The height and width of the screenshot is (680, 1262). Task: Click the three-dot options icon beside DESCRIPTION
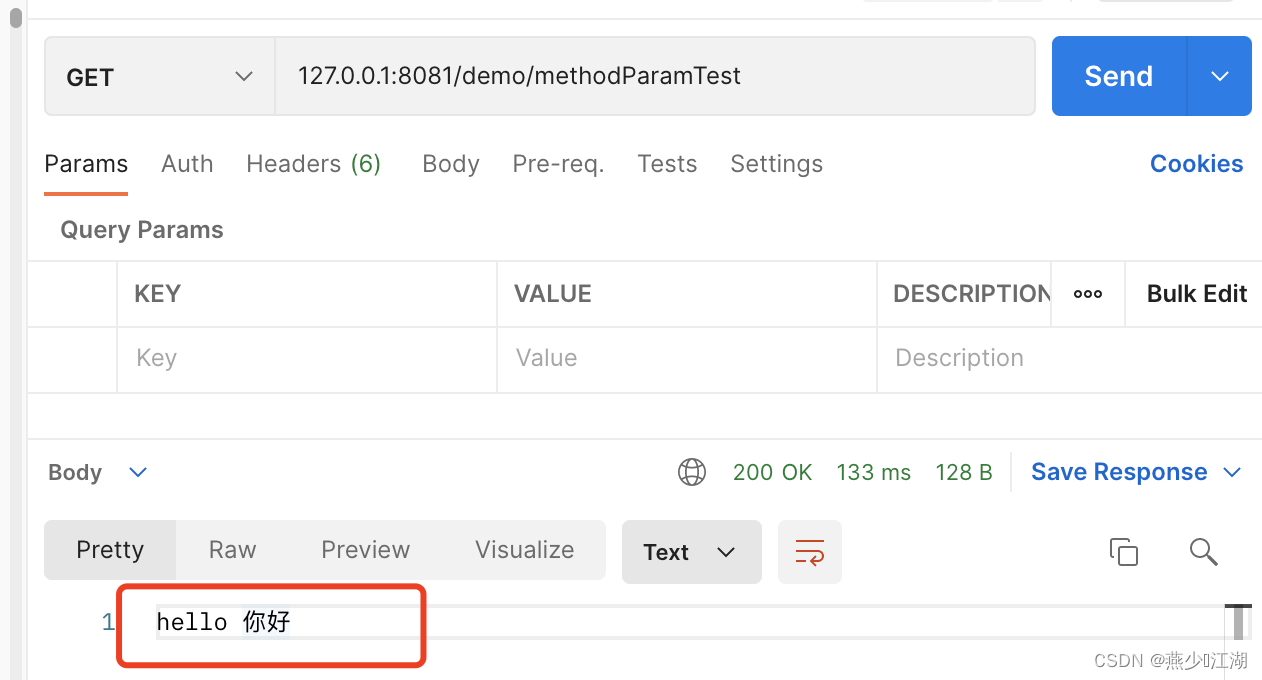(x=1087, y=293)
